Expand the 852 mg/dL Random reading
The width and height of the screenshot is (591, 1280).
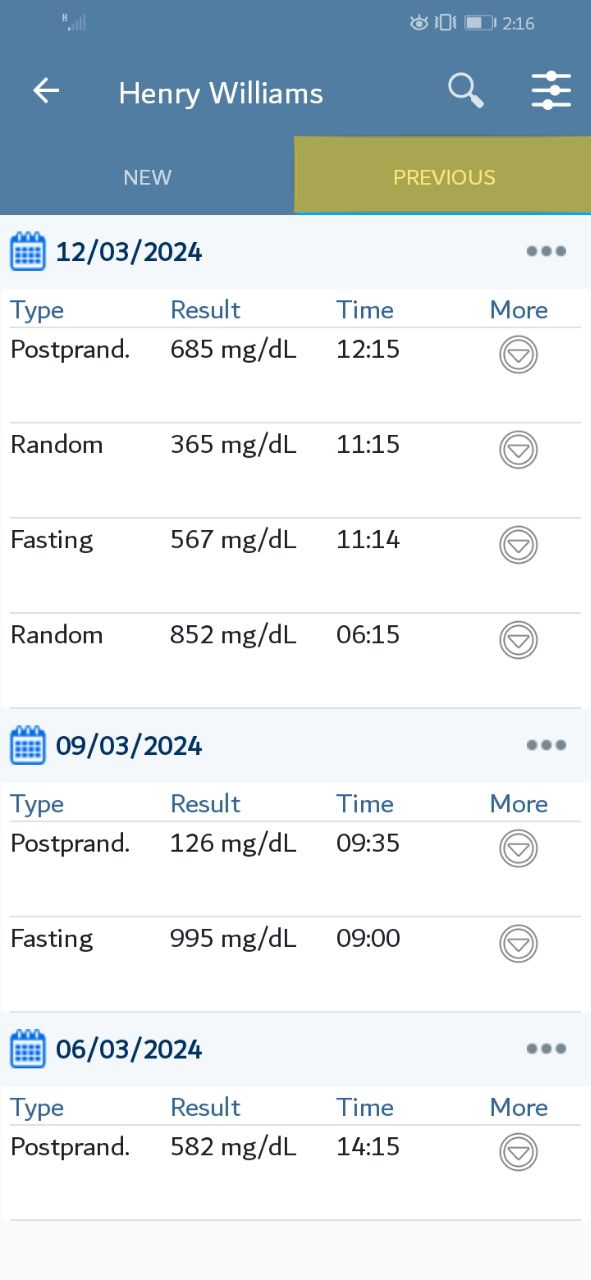[518, 640]
